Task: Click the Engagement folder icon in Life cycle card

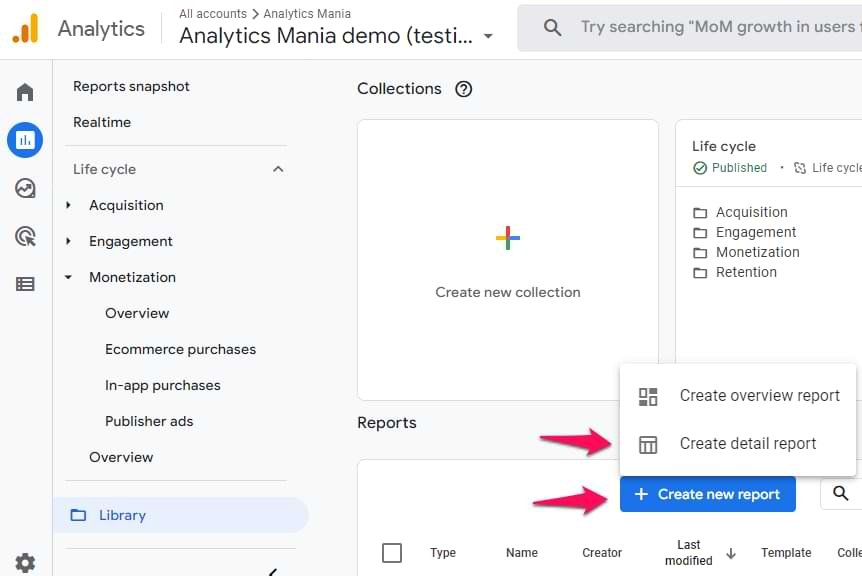Action: click(x=700, y=233)
